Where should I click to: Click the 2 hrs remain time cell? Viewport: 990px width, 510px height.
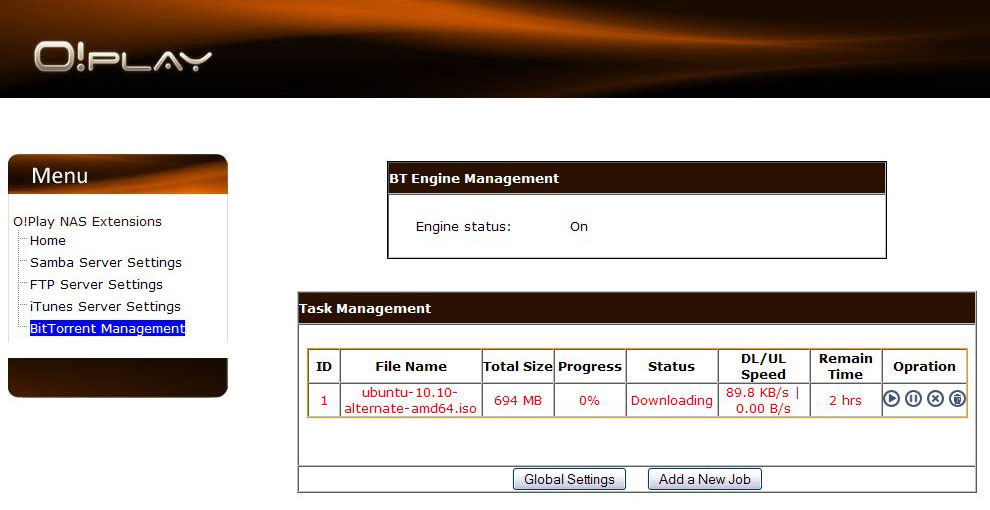(x=845, y=400)
